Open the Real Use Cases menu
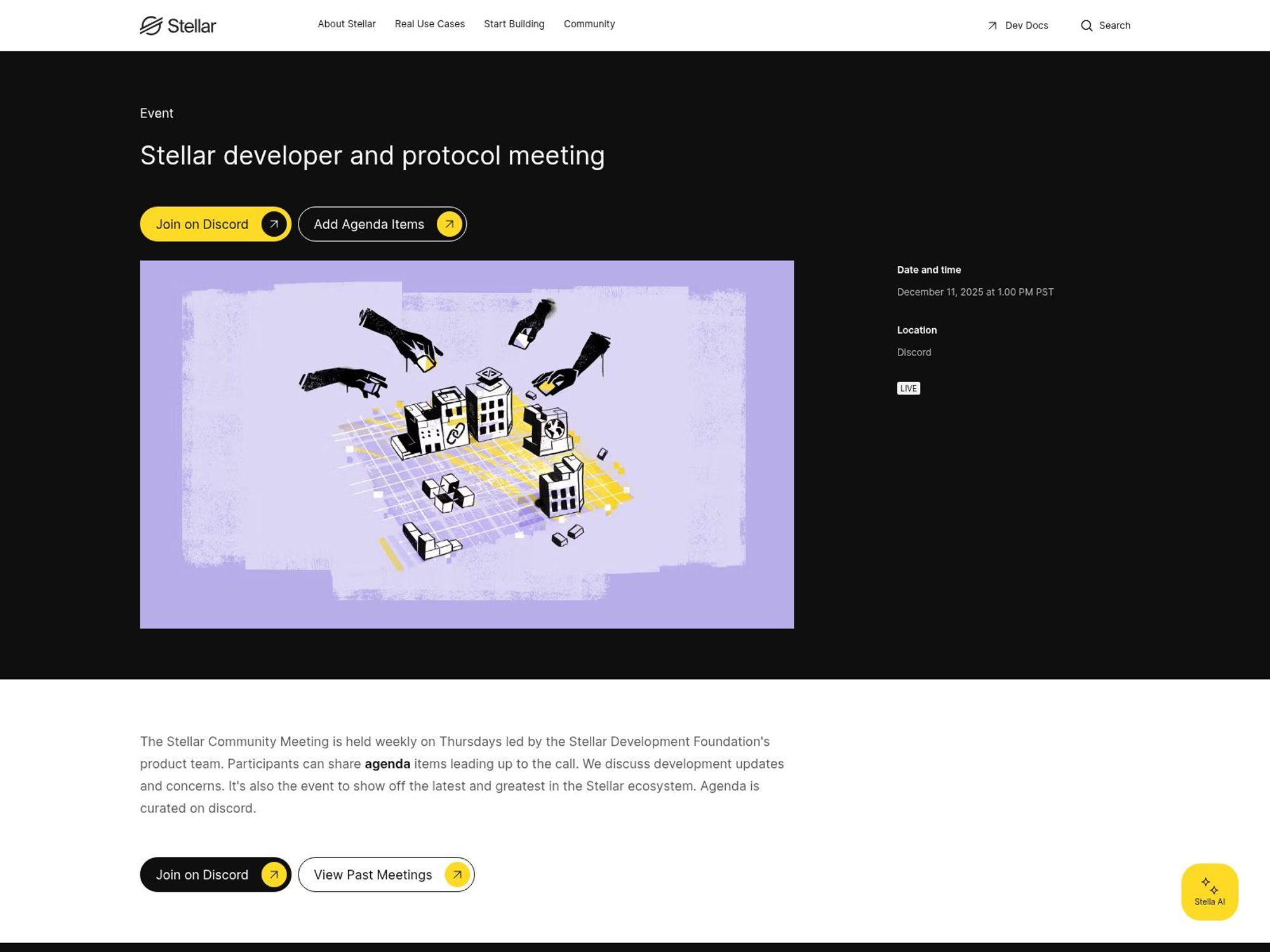This screenshot has width=1270, height=952. [430, 23]
